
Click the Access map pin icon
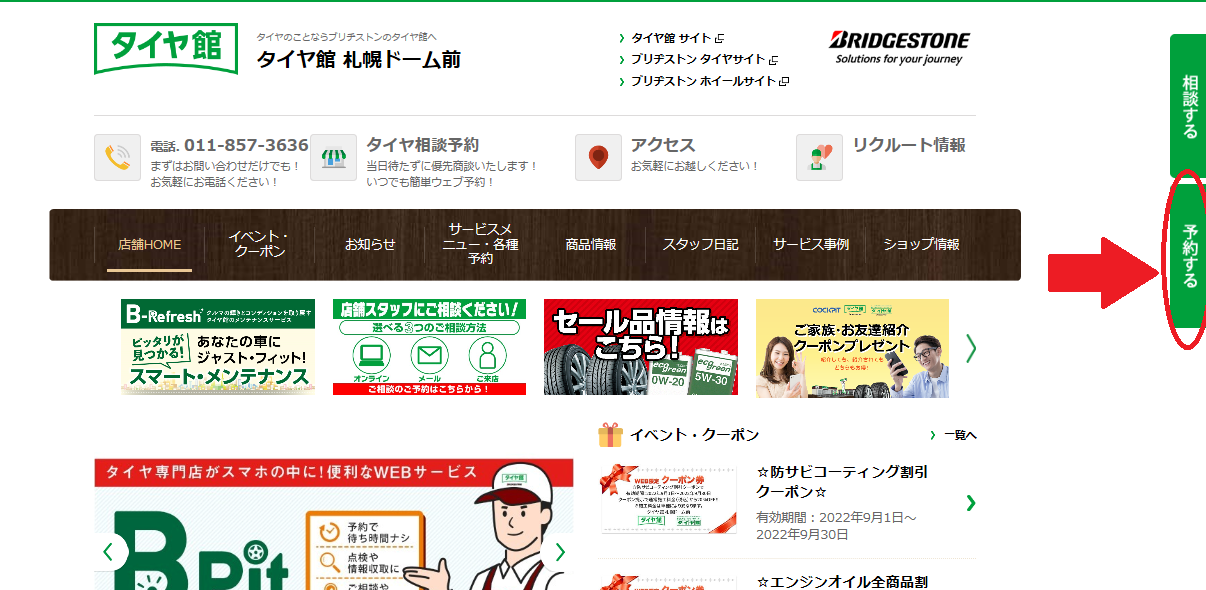coord(598,157)
